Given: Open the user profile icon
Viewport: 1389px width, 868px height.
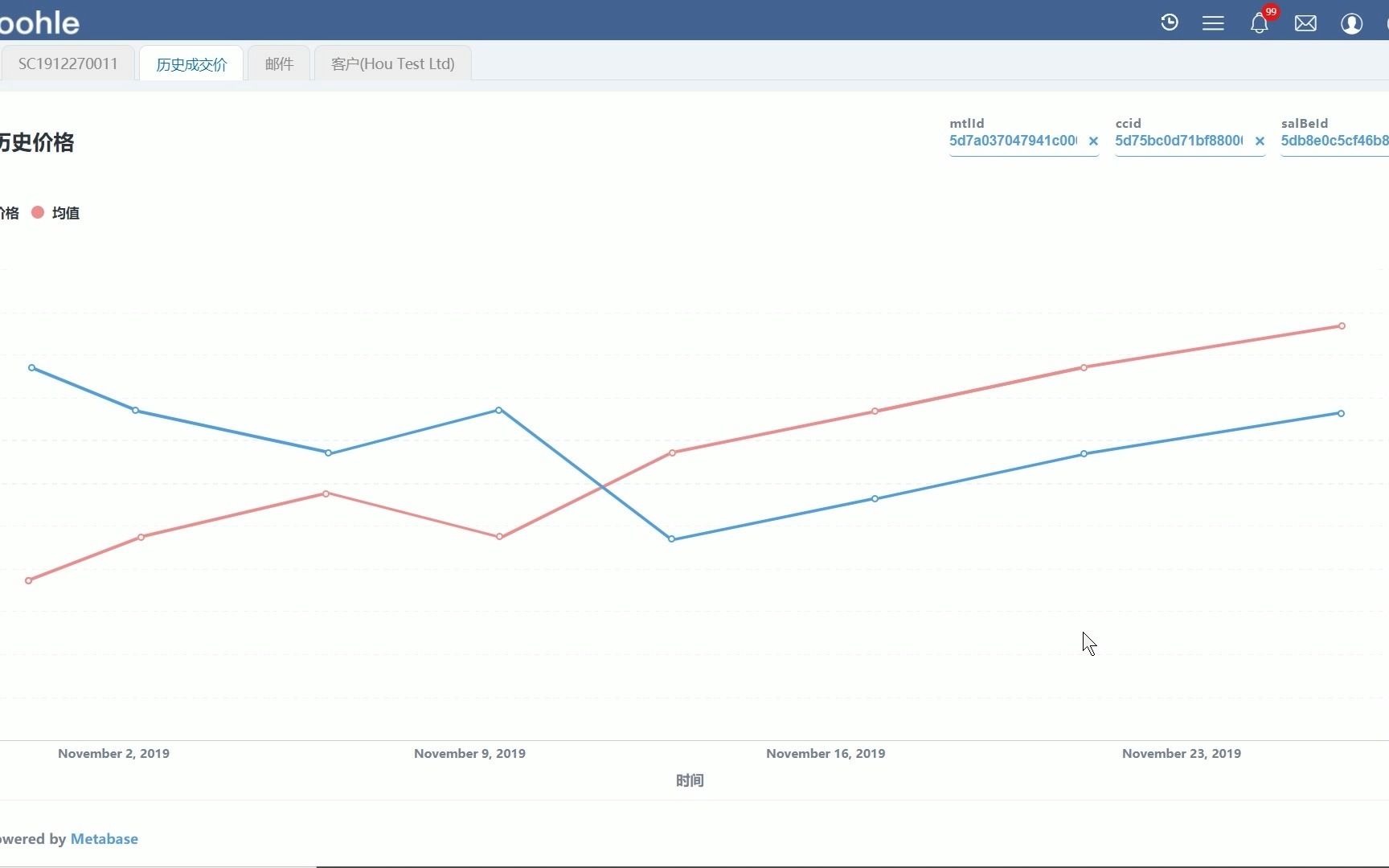Looking at the screenshot, I should (x=1352, y=23).
